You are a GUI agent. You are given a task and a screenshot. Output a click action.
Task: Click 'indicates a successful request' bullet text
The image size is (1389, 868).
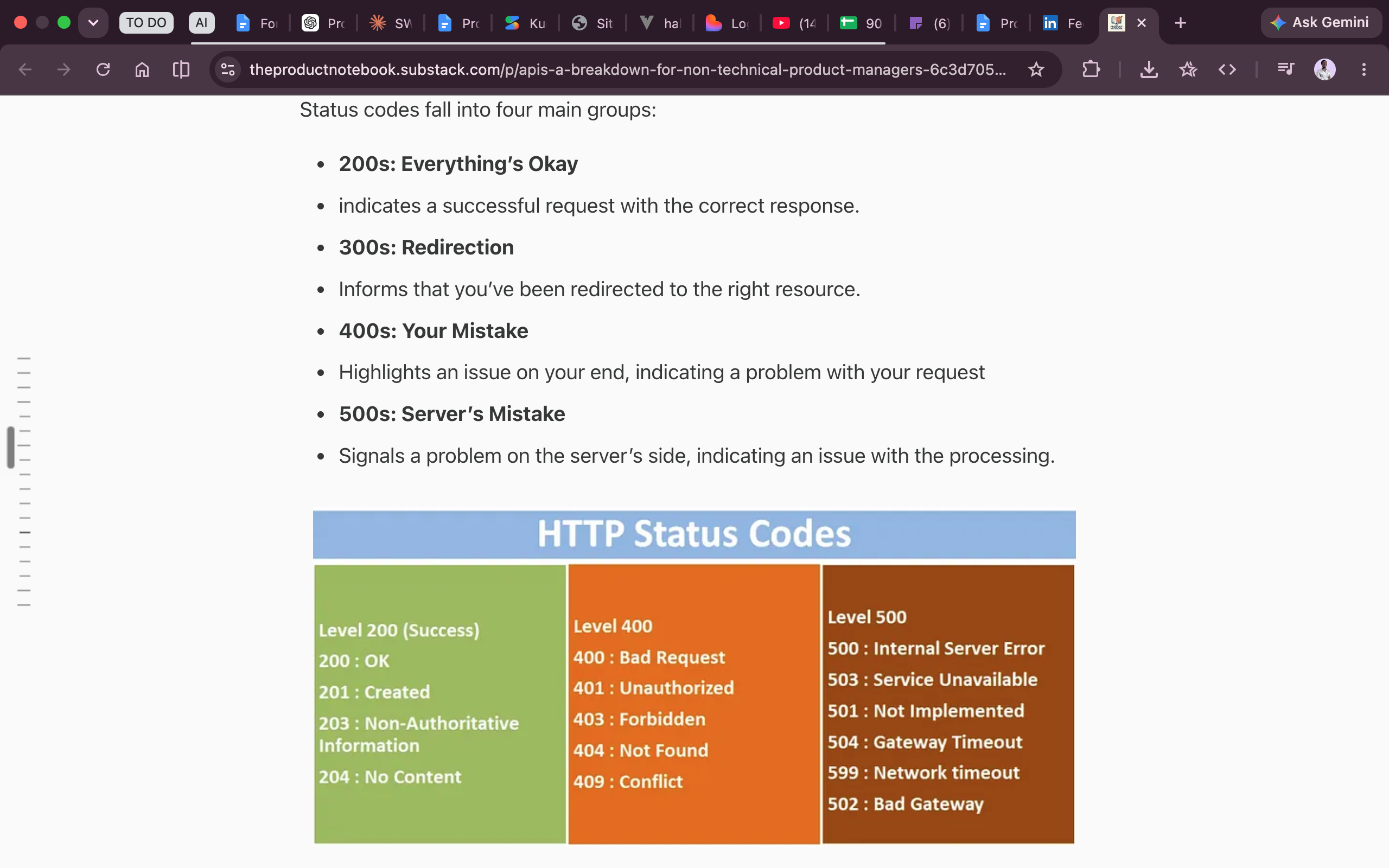tap(598, 206)
